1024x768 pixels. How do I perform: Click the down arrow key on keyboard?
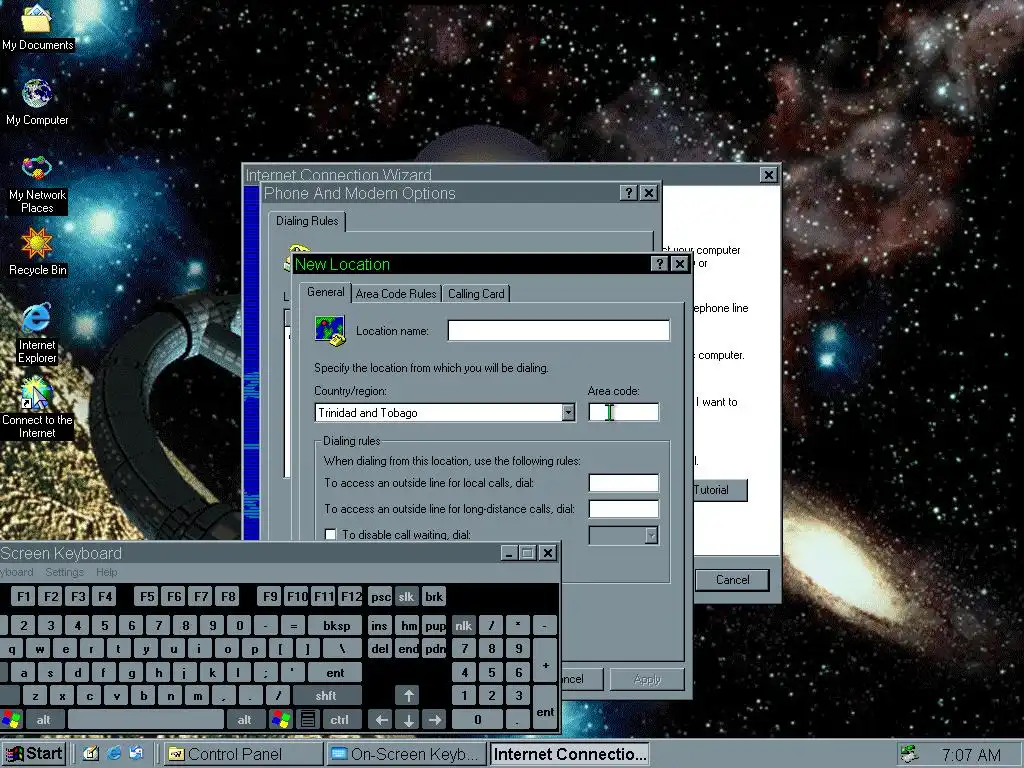click(408, 720)
